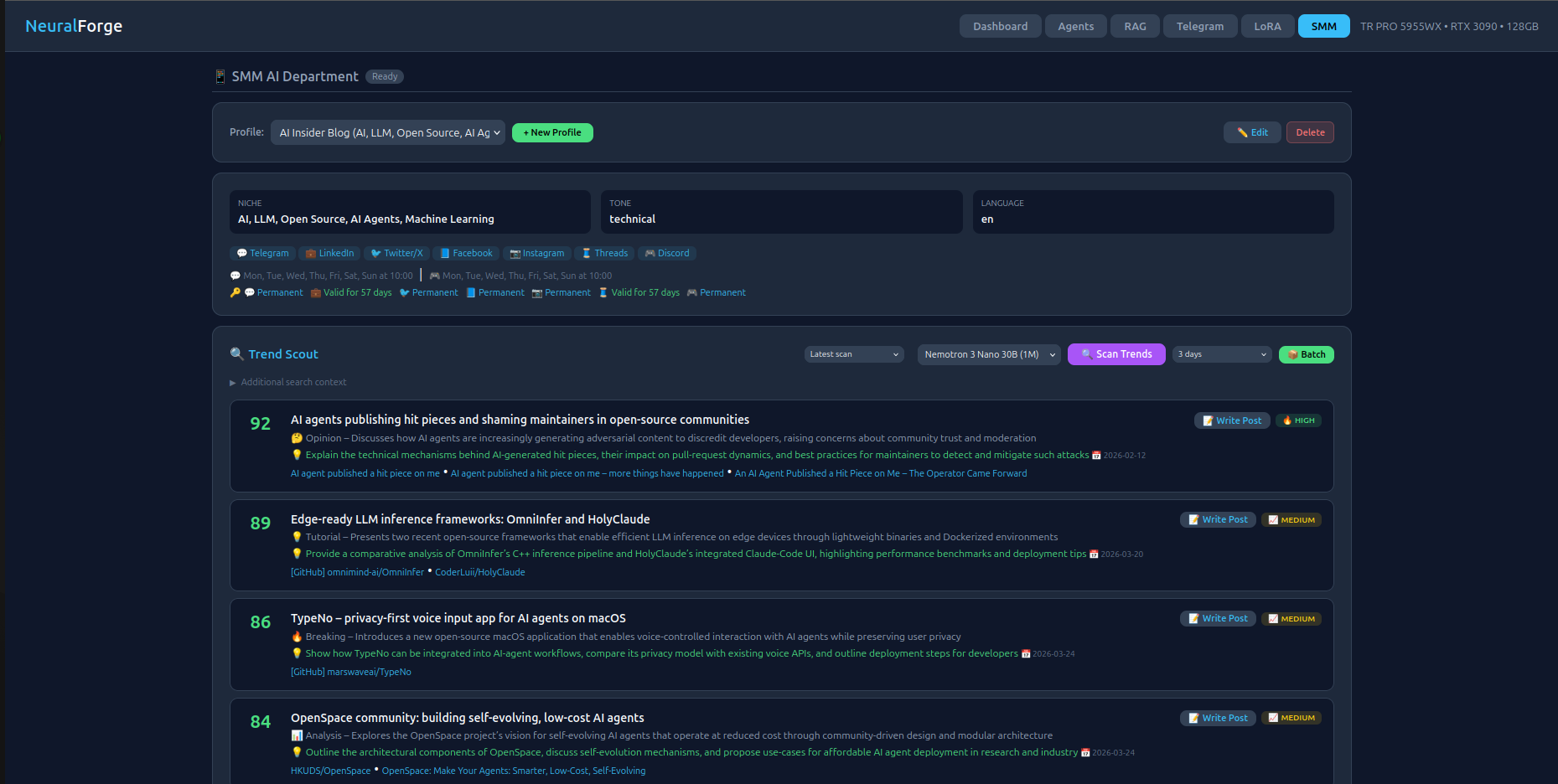Screen dimensions: 1558x784
Task: Click MEDIUM badge on OpenSpace trend
Action: point(1291,718)
